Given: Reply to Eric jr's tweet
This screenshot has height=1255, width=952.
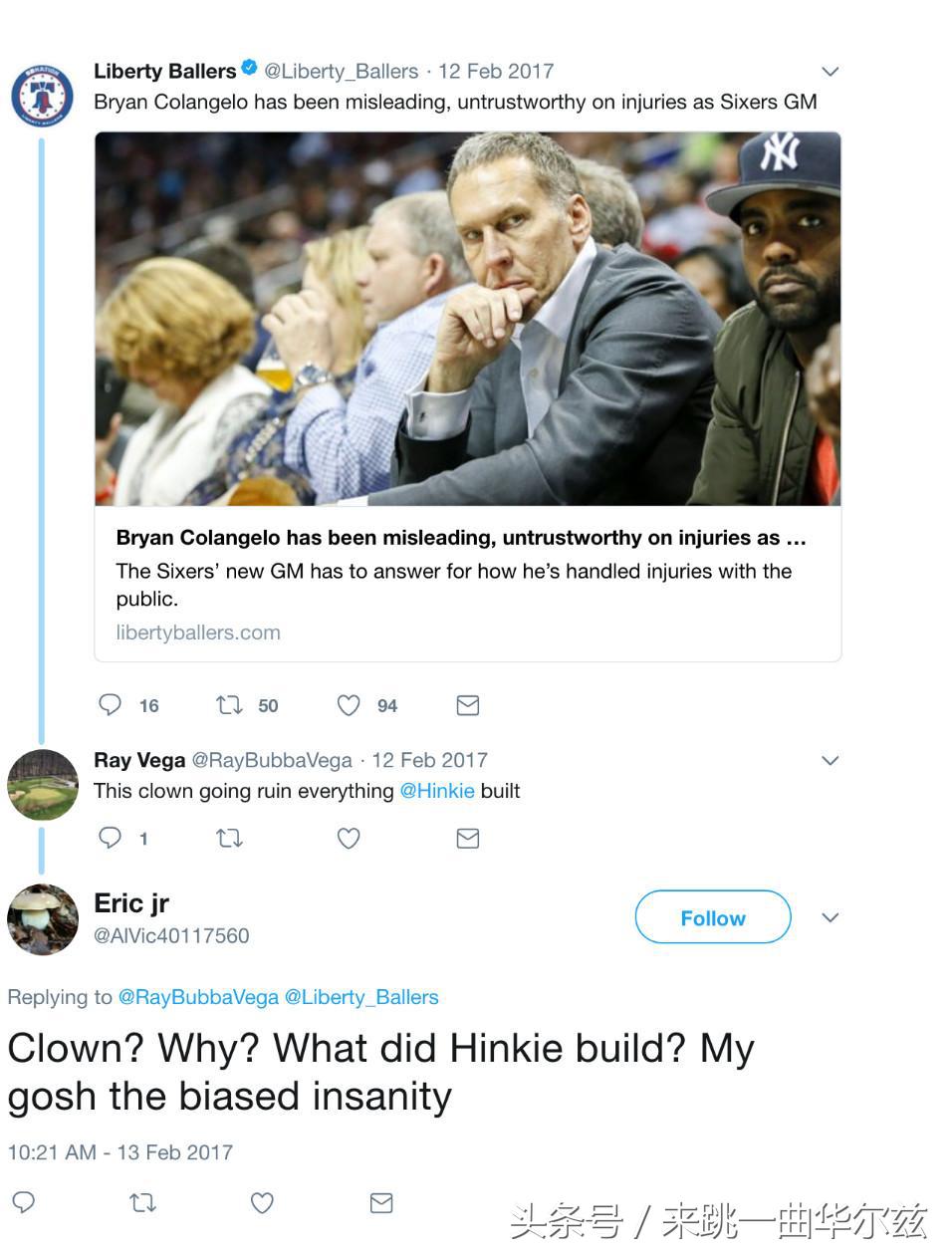Looking at the screenshot, I should [x=22, y=1203].
